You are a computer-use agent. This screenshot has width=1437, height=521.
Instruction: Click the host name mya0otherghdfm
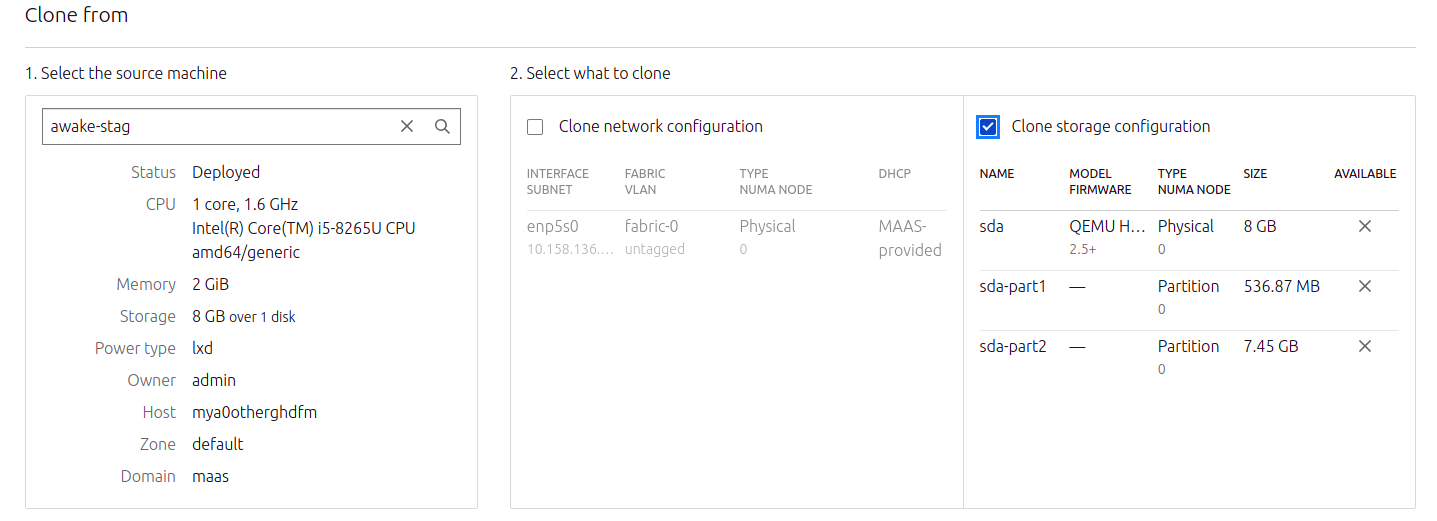click(x=254, y=412)
